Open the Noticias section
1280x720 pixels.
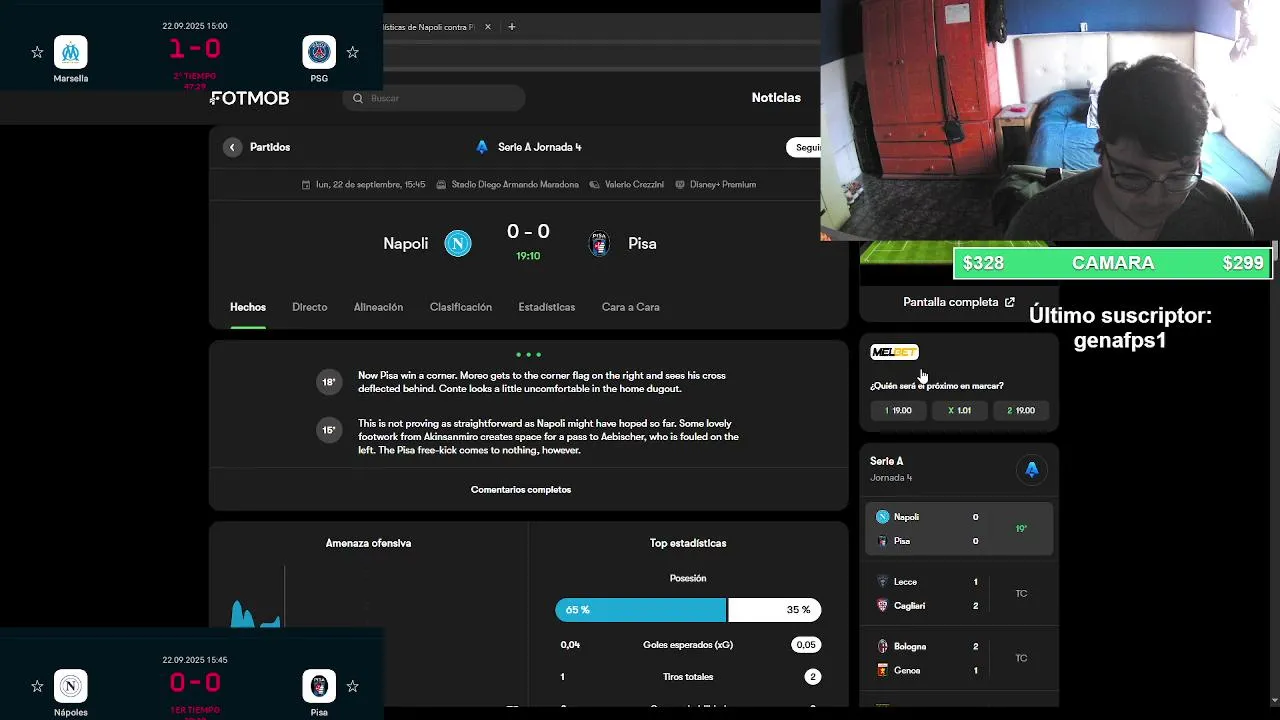pos(776,97)
